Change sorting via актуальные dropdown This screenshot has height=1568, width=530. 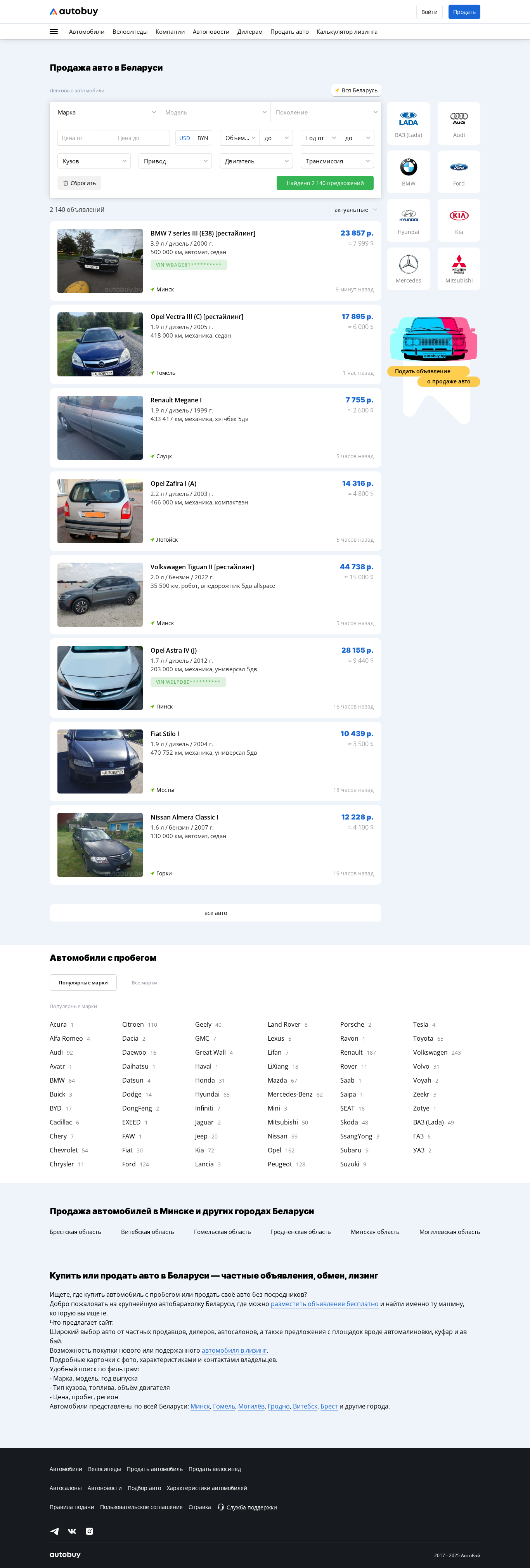tap(355, 210)
